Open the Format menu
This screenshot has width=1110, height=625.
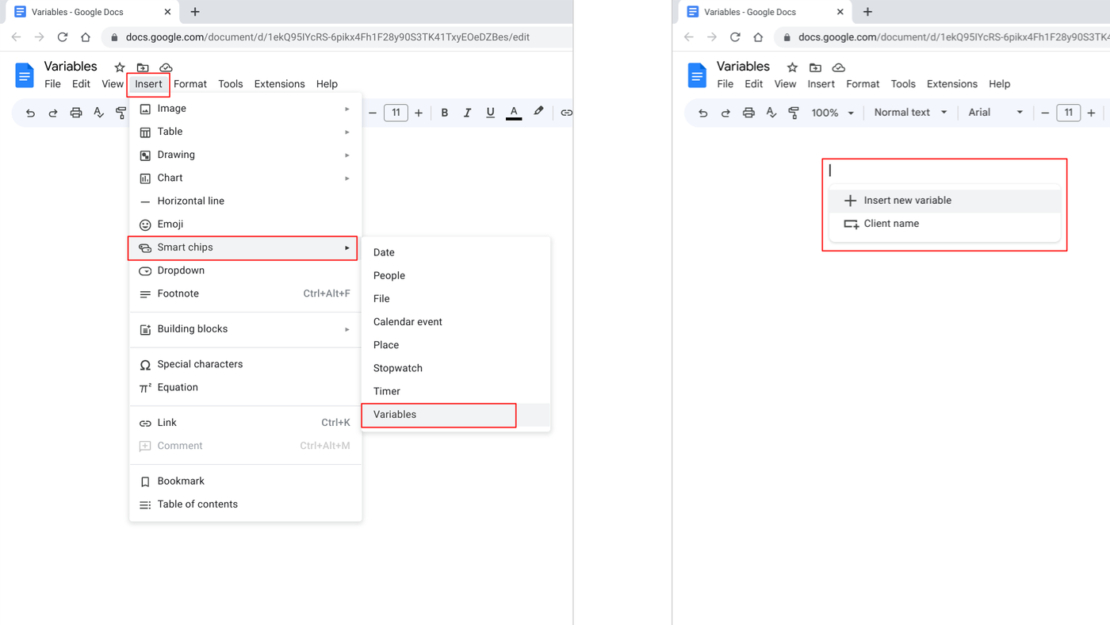coord(190,84)
